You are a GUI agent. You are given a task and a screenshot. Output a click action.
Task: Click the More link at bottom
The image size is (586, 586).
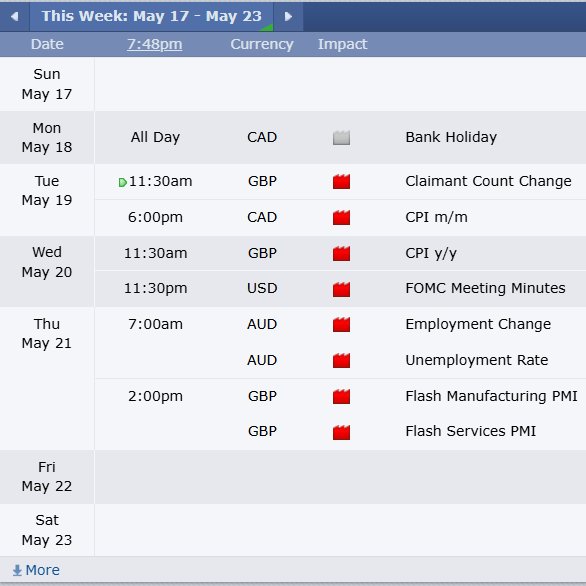click(x=43, y=570)
